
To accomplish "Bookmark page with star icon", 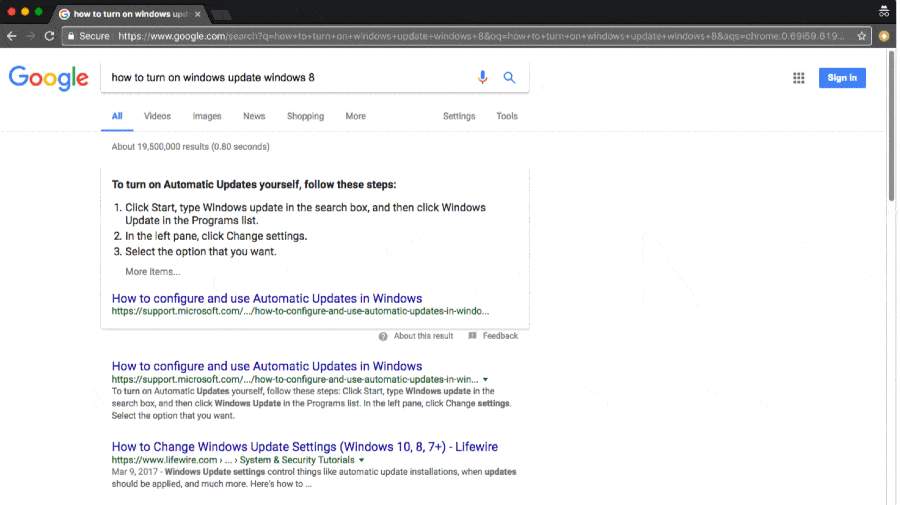I will (x=862, y=36).
